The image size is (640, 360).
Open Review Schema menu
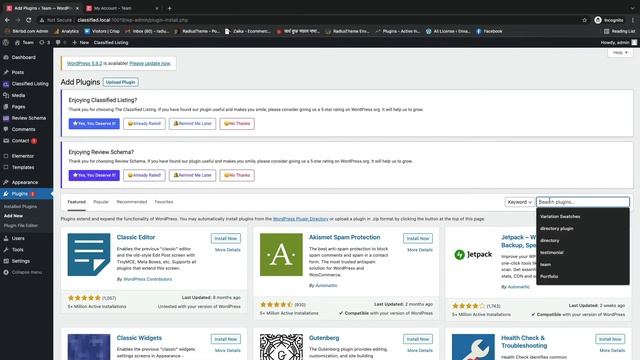point(29,118)
